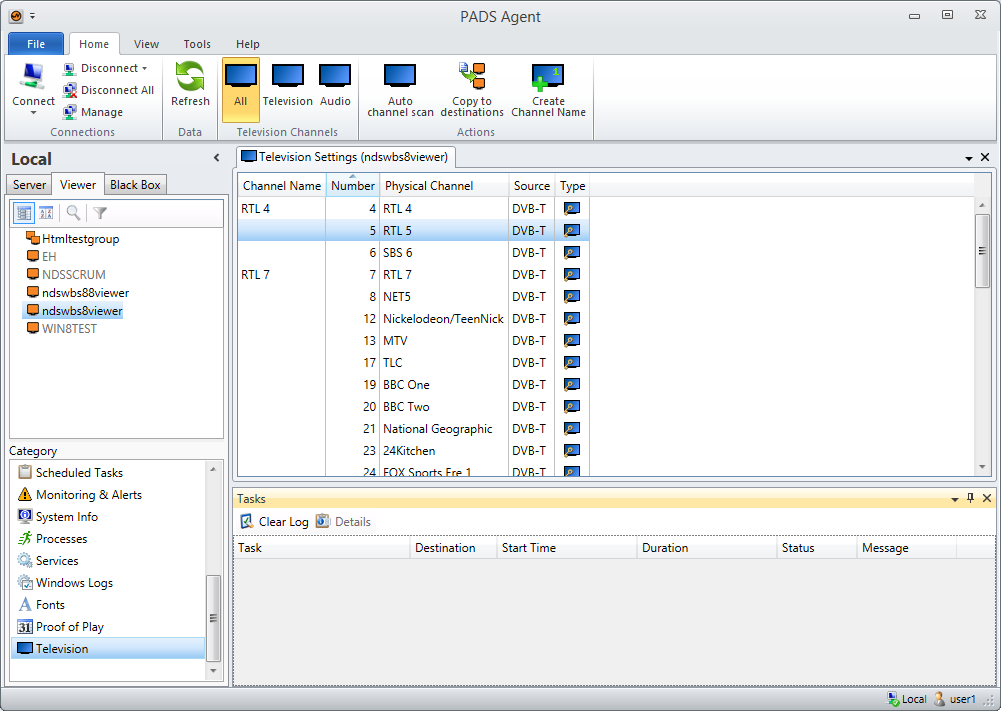Expand the Disconnect dropdown arrow
Image resolution: width=1001 pixels, height=711 pixels.
point(145,69)
